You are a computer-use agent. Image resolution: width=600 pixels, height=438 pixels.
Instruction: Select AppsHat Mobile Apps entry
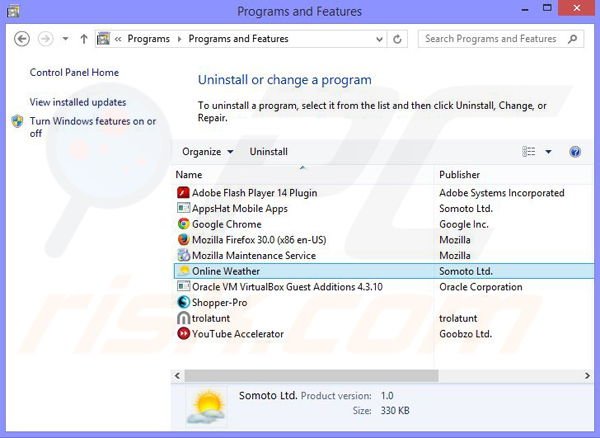(240, 208)
